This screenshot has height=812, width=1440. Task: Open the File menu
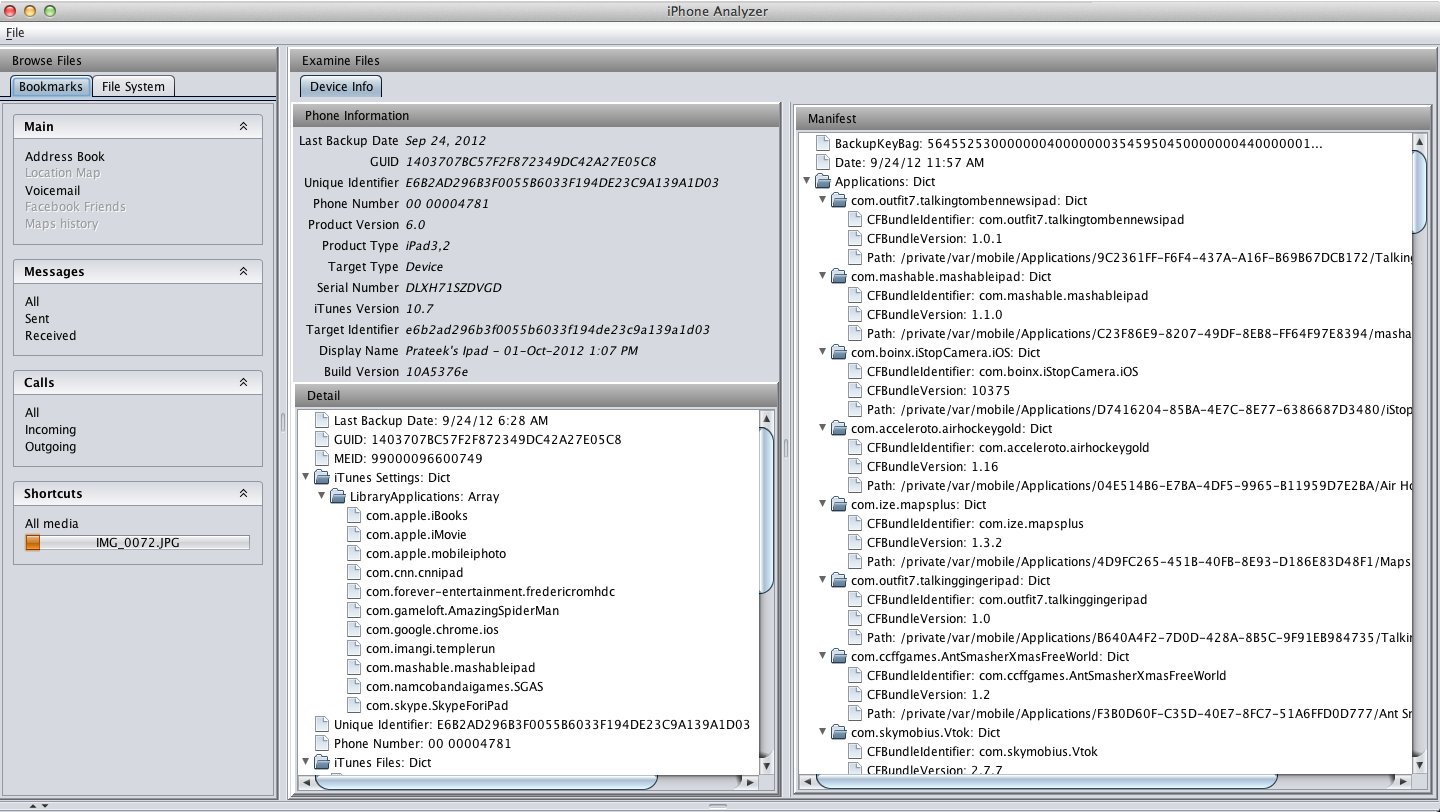[x=15, y=33]
